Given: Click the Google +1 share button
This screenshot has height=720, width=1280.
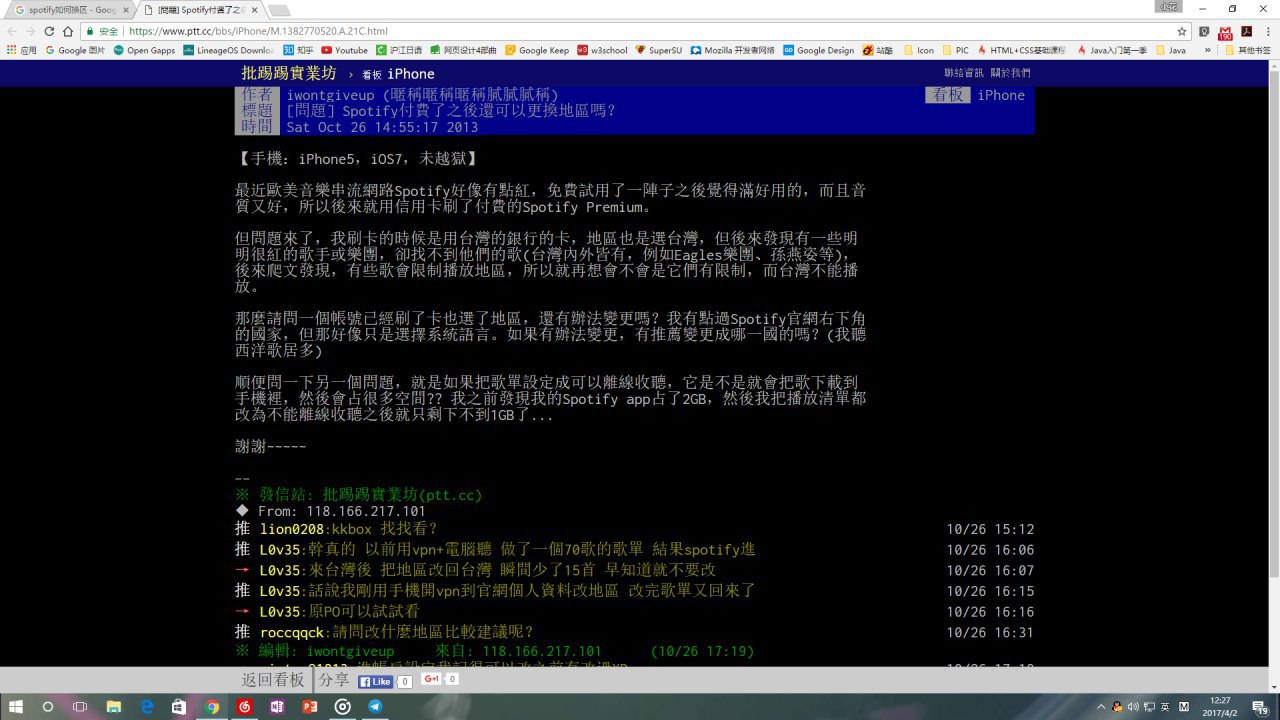Looking at the screenshot, I should [432, 680].
